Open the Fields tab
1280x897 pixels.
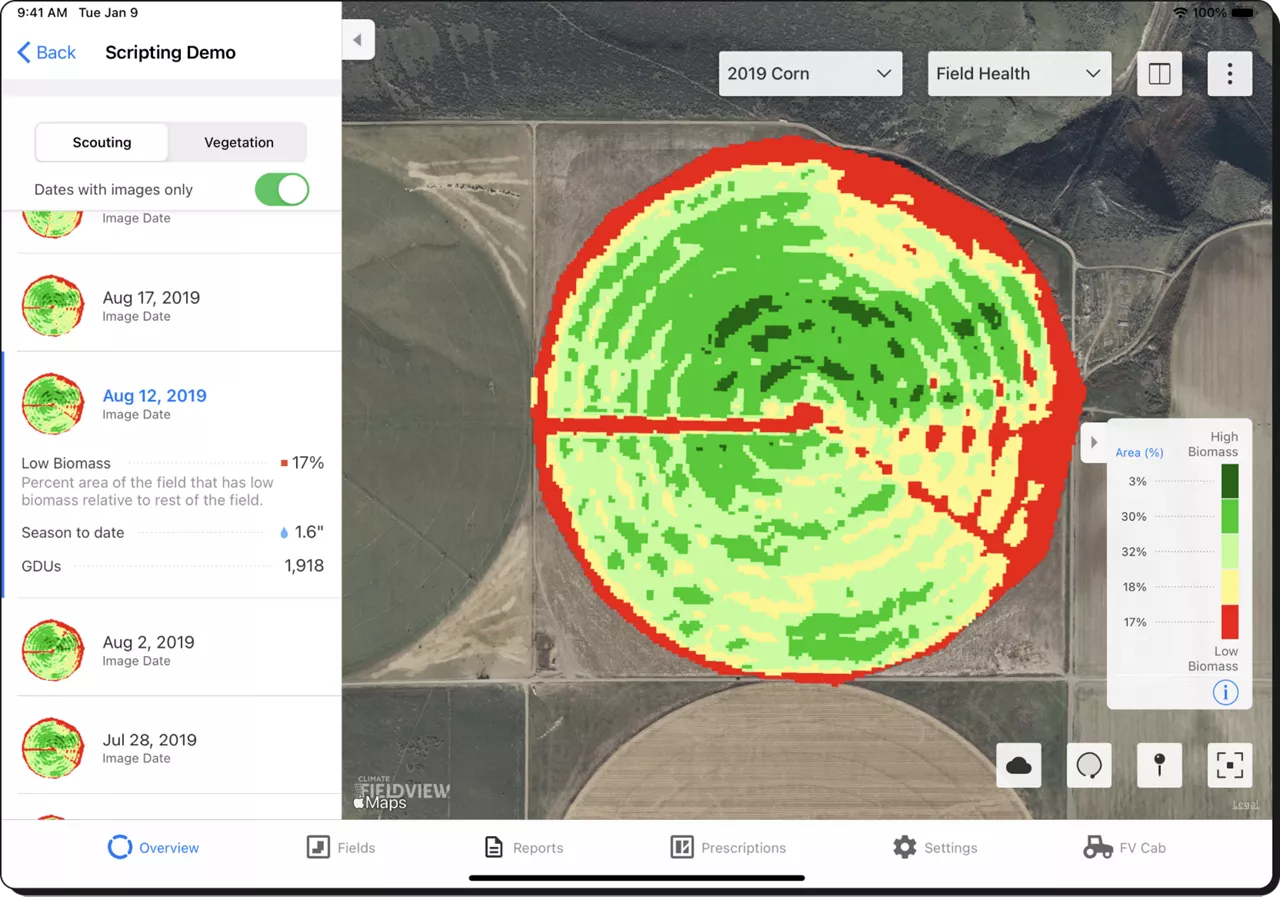point(341,848)
